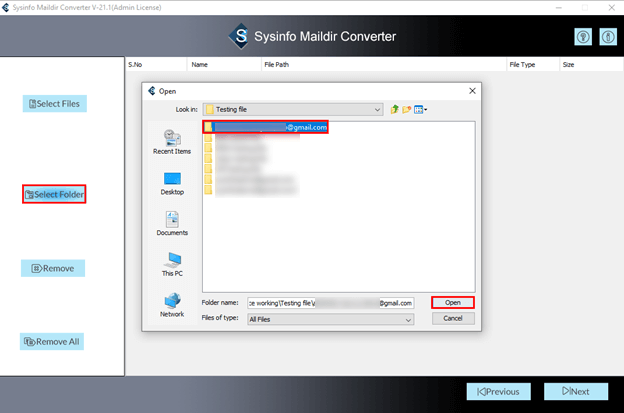Image resolution: width=624 pixels, height=413 pixels.
Task: Create a new folder icon in Open dialog
Action: pyautogui.click(x=406, y=109)
